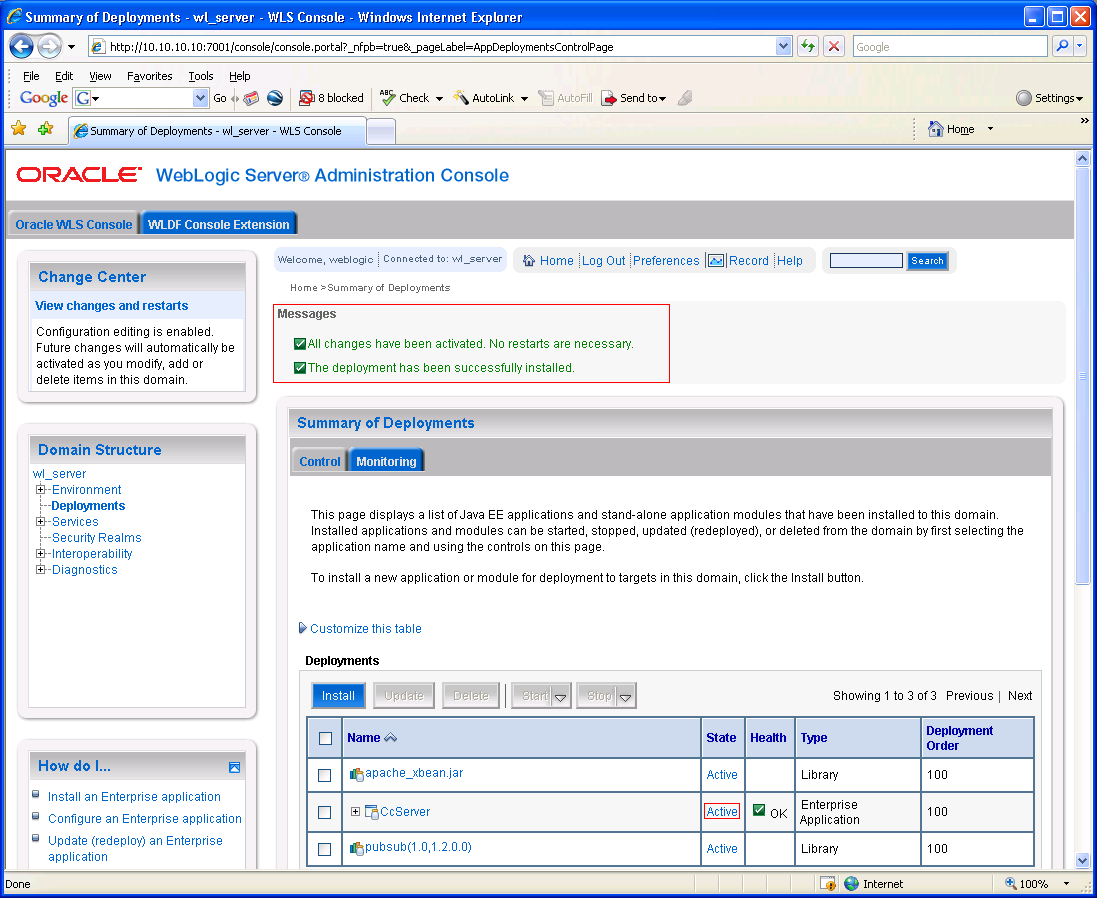Click the Check spelling icon
1099x898 pixels.
point(388,97)
